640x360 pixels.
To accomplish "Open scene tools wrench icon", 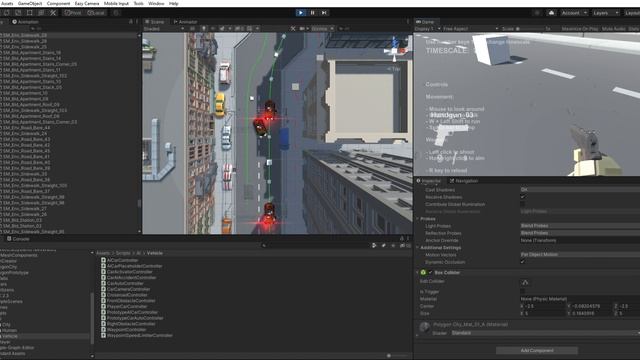I will tap(293, 29).
